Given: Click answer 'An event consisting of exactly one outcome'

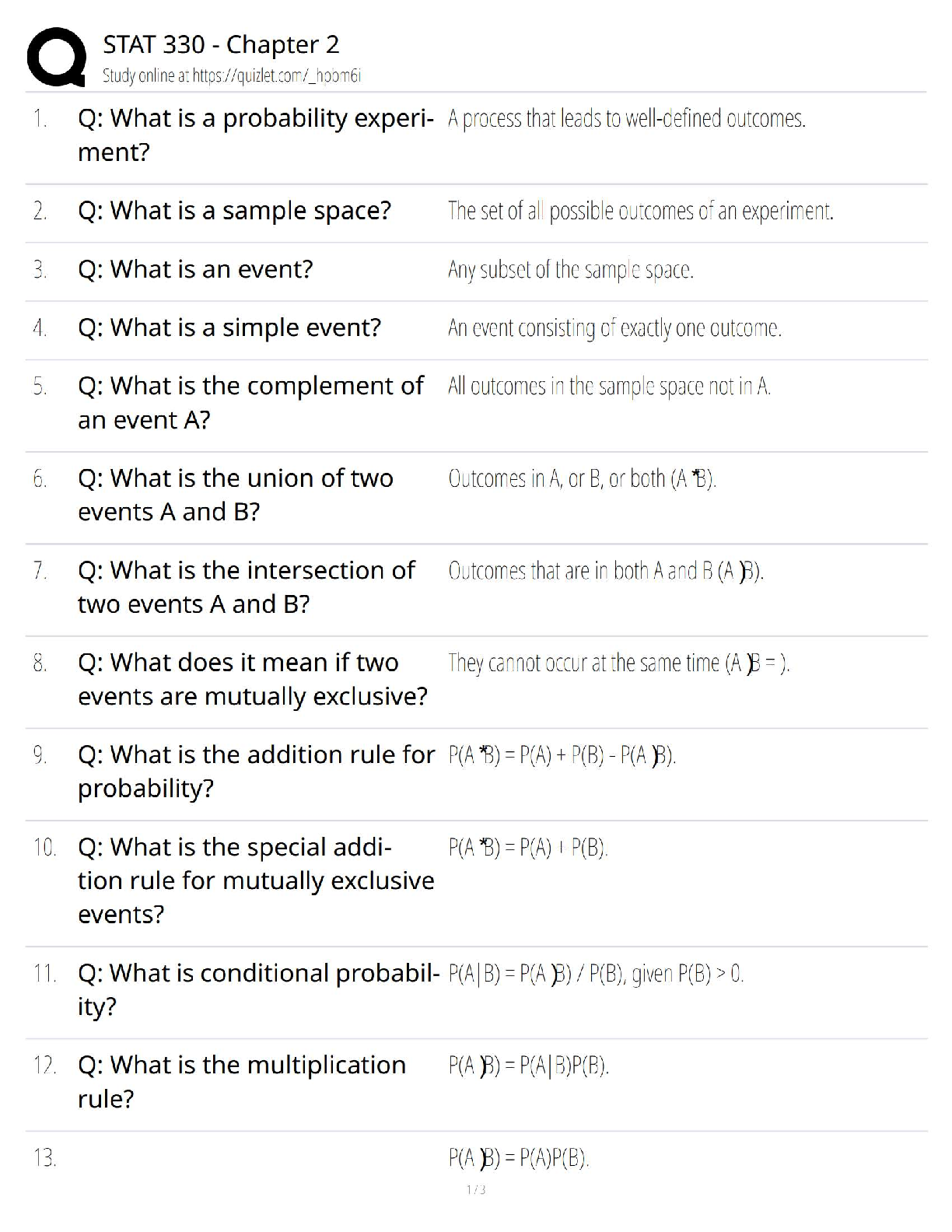Looking at the screenshot, I should [614, 328].
